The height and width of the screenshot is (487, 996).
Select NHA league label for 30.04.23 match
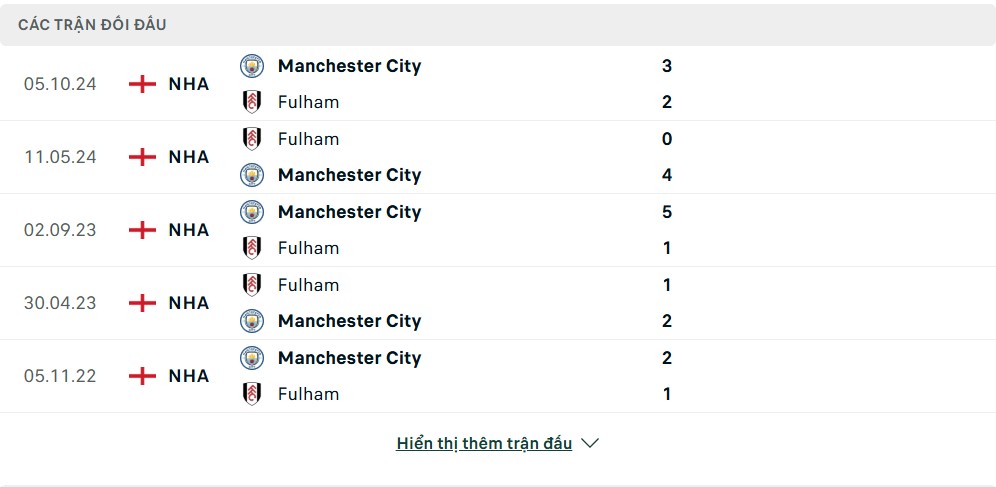pyautogui.click(x=189, y=303)
